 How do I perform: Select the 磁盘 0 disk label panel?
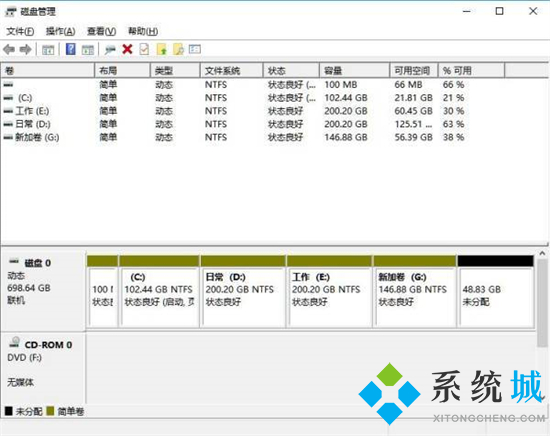[43, 290]
